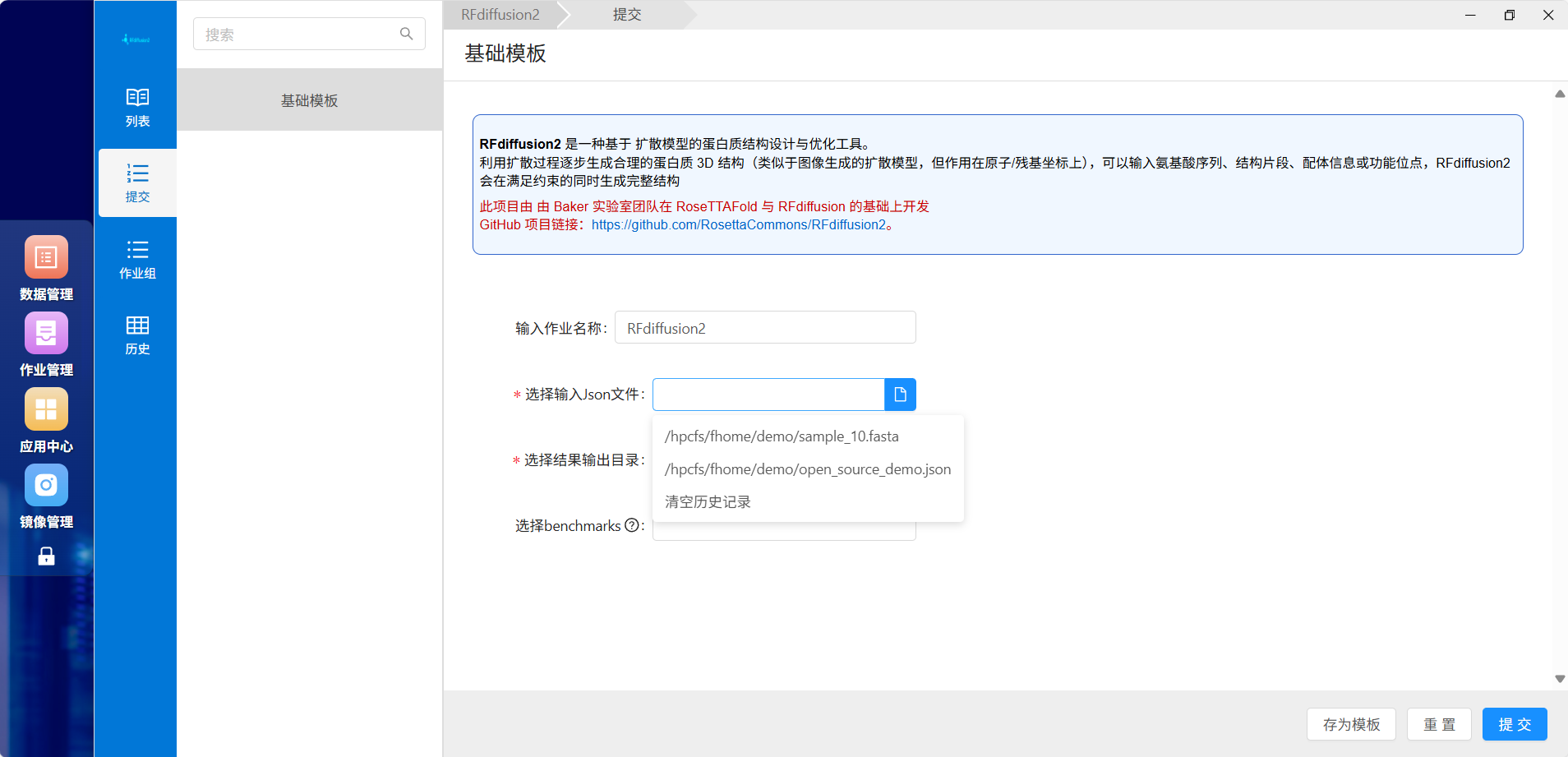Click the 存为模板 save as template button

point(1351,724)
